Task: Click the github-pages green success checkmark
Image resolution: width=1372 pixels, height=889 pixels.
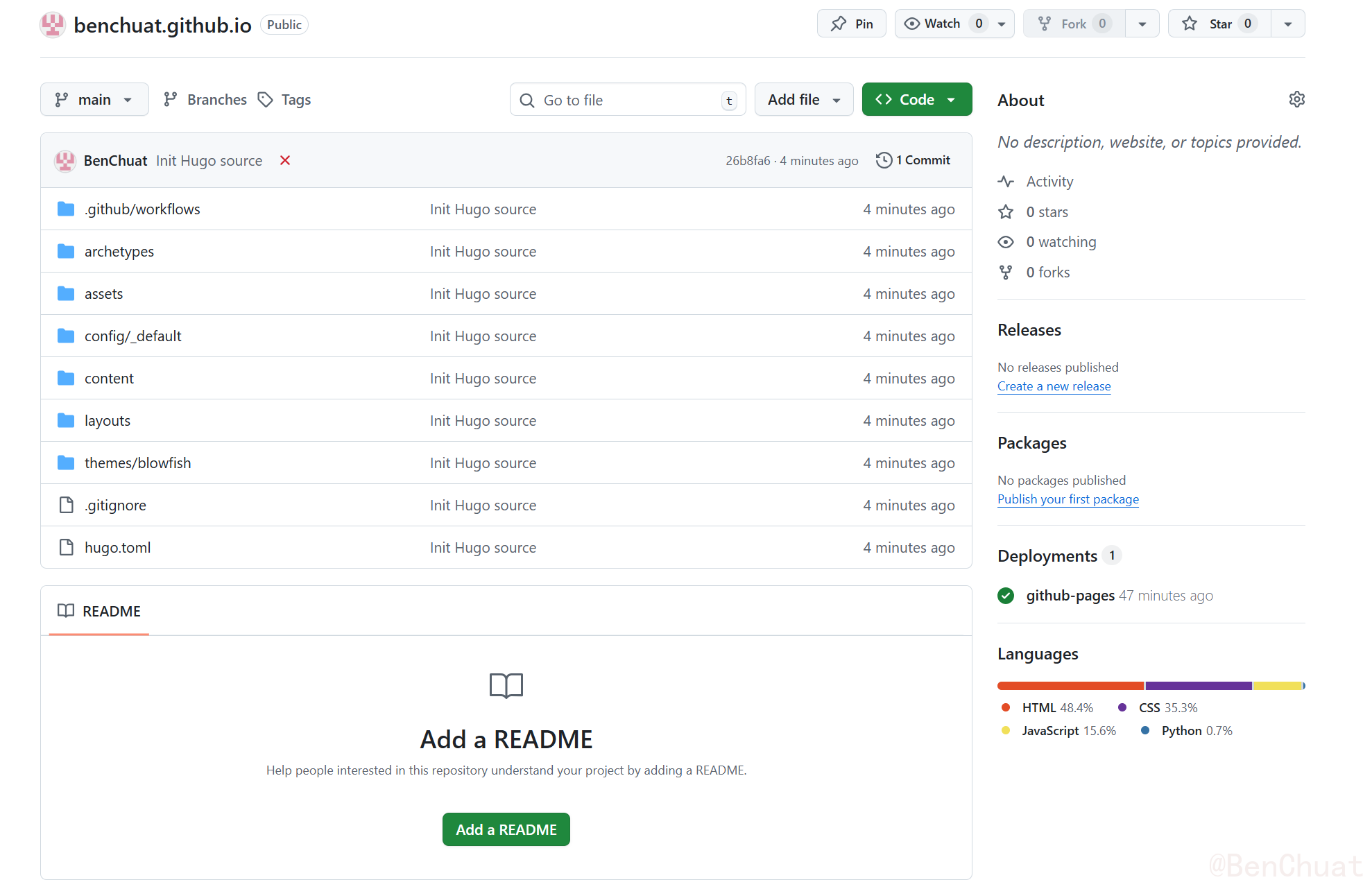Action: click(1006, 596)
